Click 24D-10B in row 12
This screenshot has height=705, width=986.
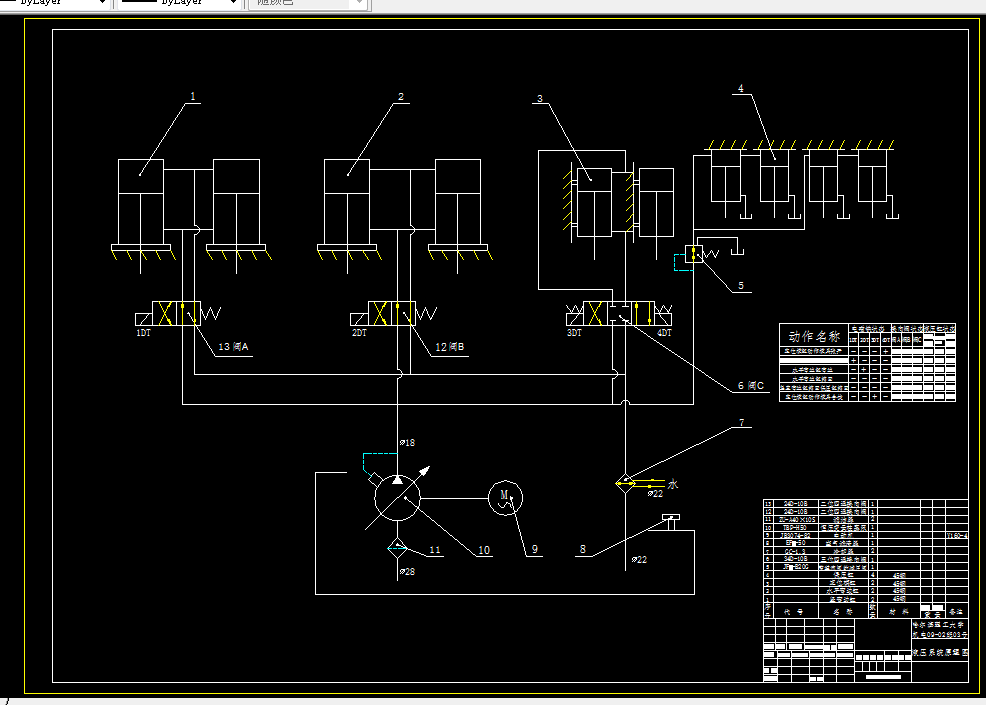point(796,512)
